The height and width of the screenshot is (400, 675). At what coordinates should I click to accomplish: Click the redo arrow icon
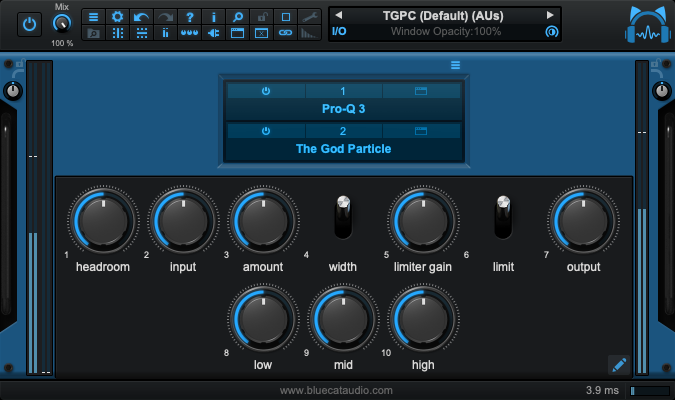pos(165,17)
